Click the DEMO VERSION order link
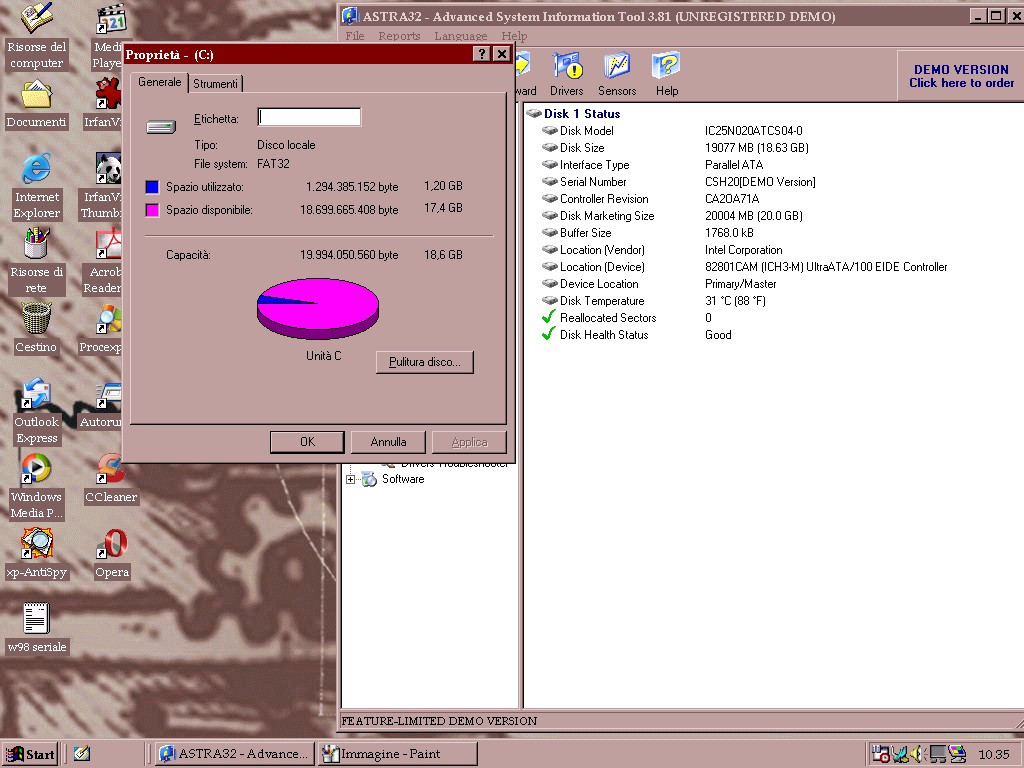 click(x=961, y=76)
